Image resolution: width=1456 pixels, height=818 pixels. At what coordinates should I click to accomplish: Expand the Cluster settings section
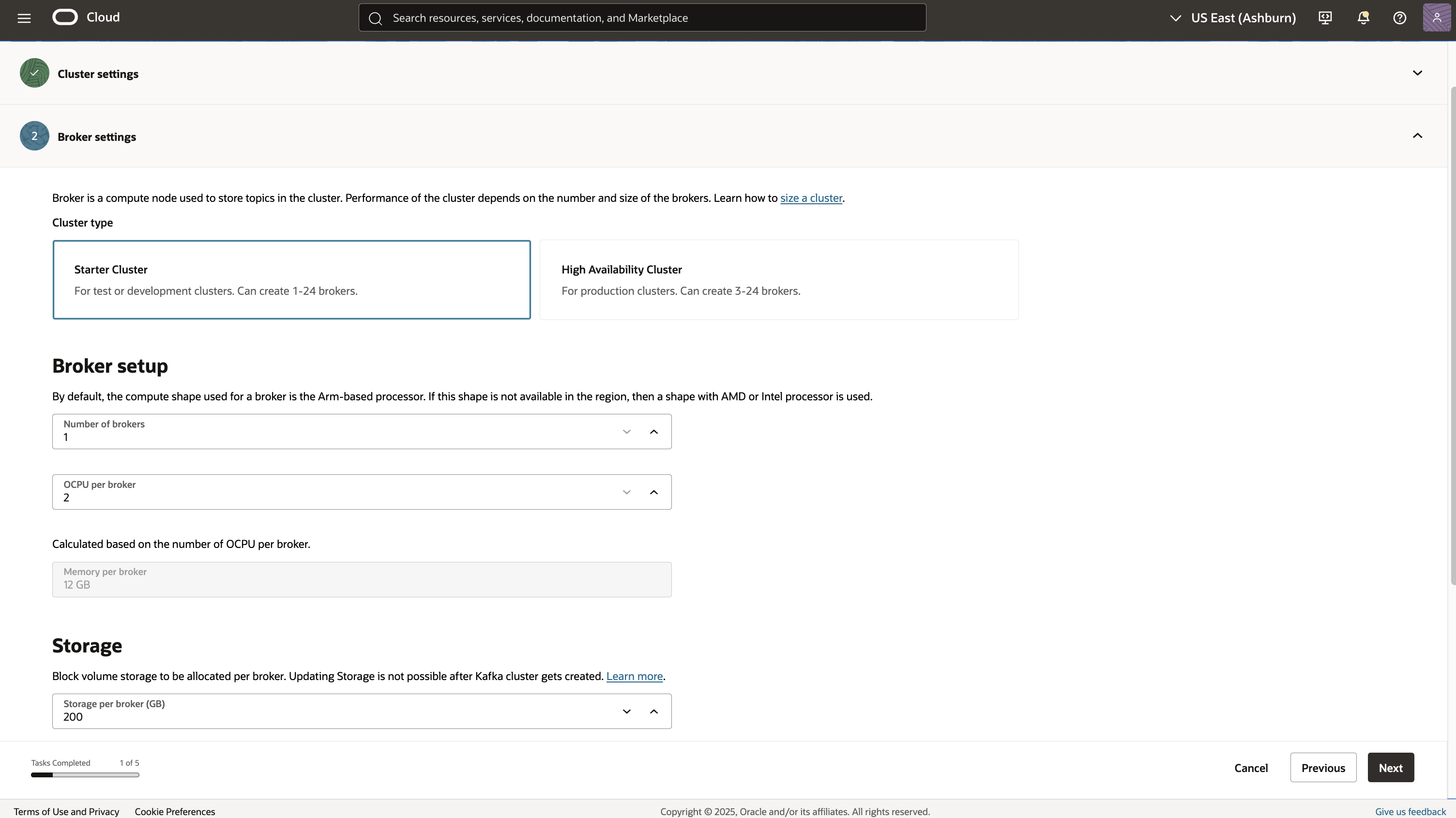tap(1417, 73)
